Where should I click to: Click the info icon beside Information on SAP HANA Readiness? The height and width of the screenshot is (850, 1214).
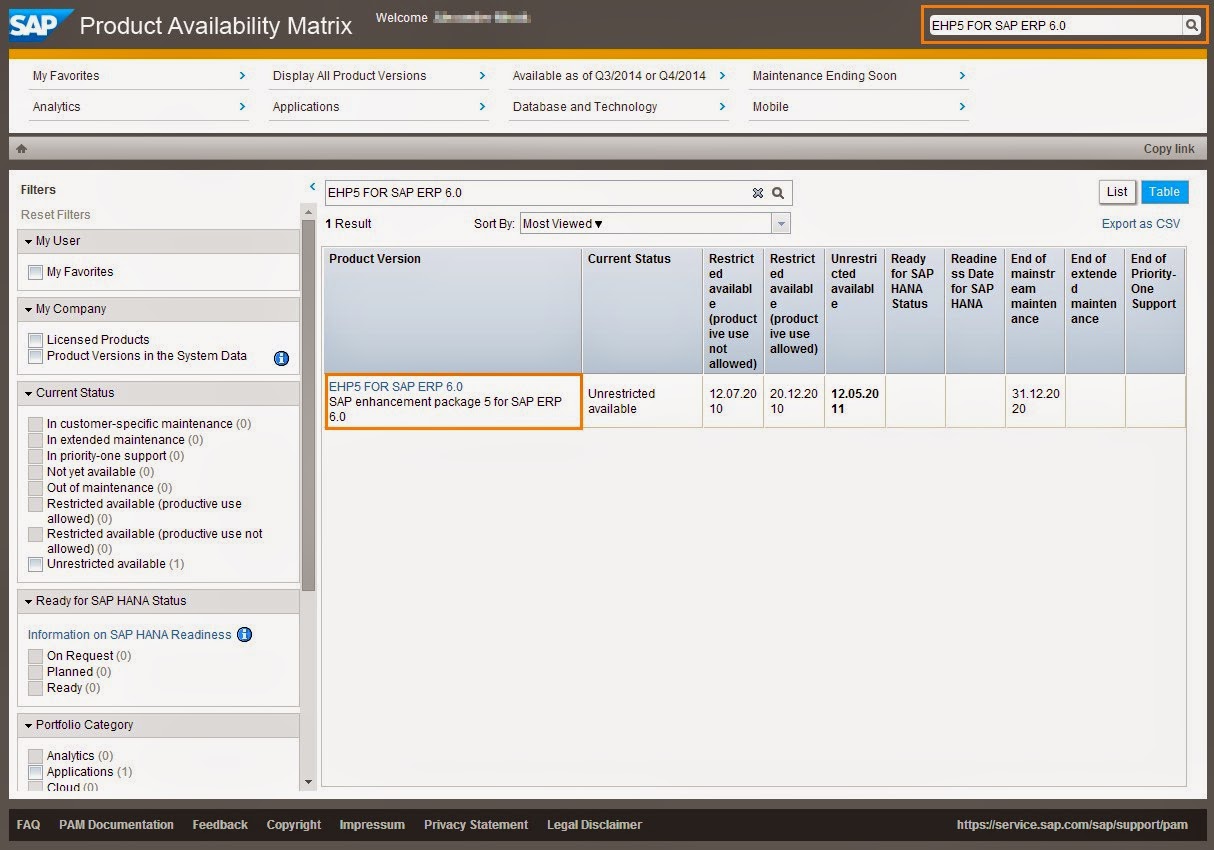point(244,634)
